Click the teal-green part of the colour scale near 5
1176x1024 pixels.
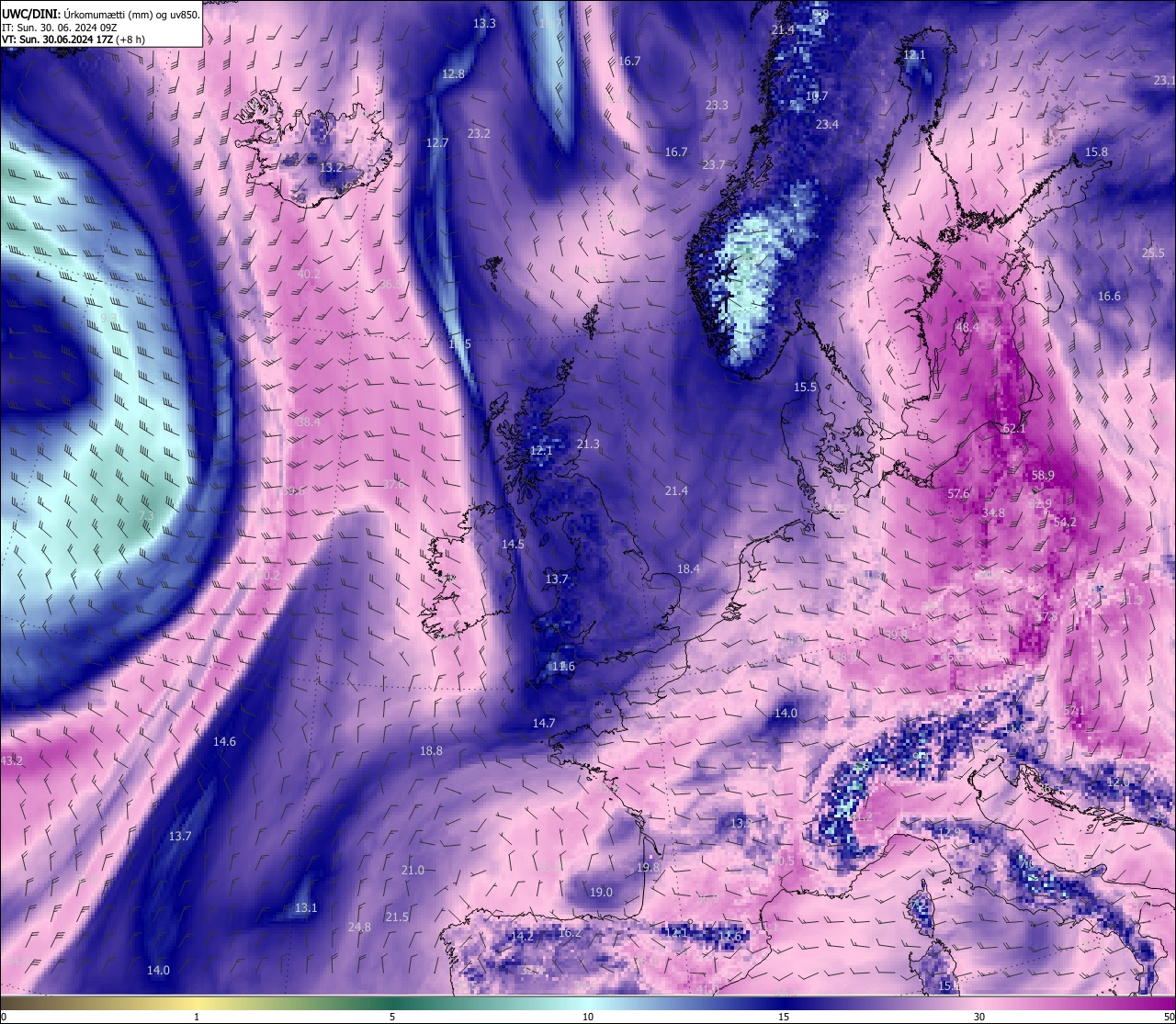pyautogui.click(x=392, y=1003)
